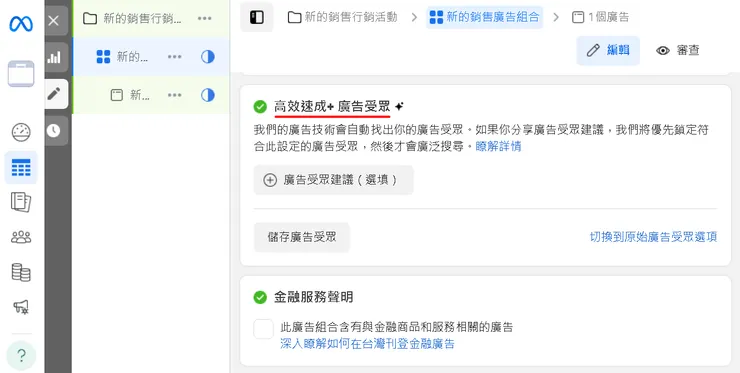Close the editing panel with X
The height and width of the screenshot is (373, 740).
pos(54,20)
